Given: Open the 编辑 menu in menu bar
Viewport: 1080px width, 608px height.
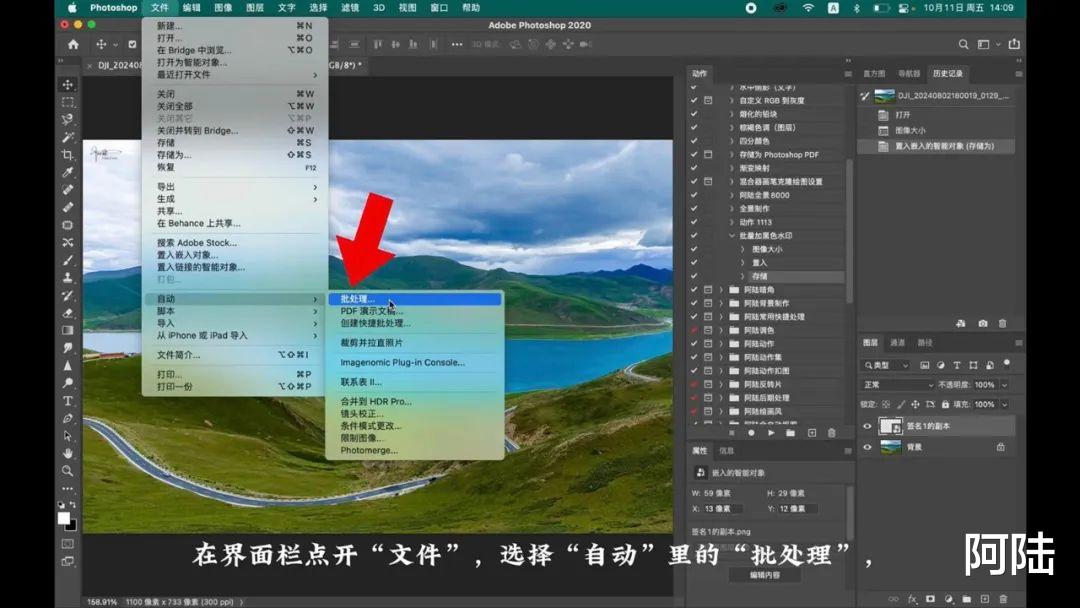Looking at the screenshot, I should tap(191, 8).
